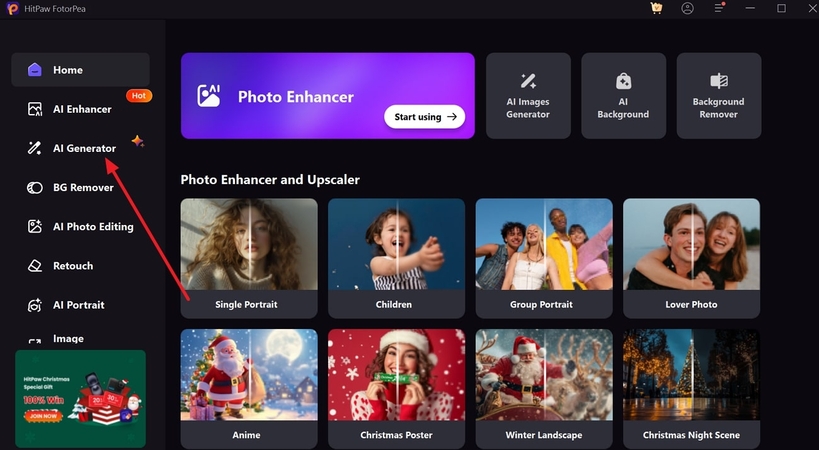Click the BG Remover sidebar icon

pyautogui.click(x=34, y=187)
